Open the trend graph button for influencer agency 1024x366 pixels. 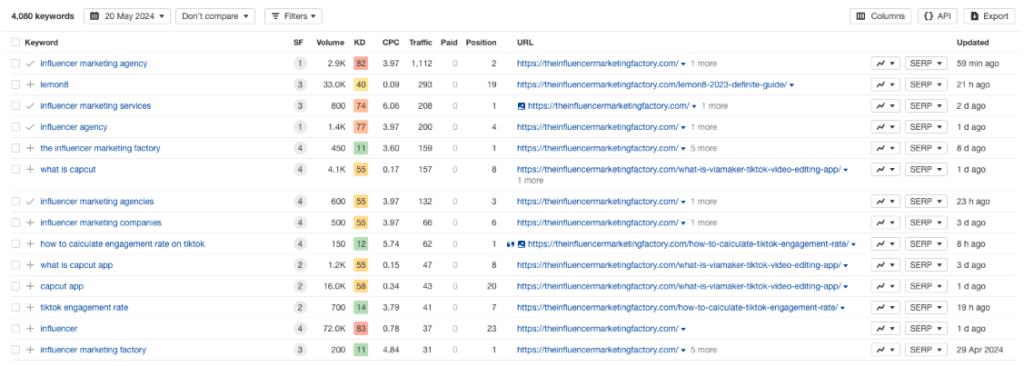[885, 127]
